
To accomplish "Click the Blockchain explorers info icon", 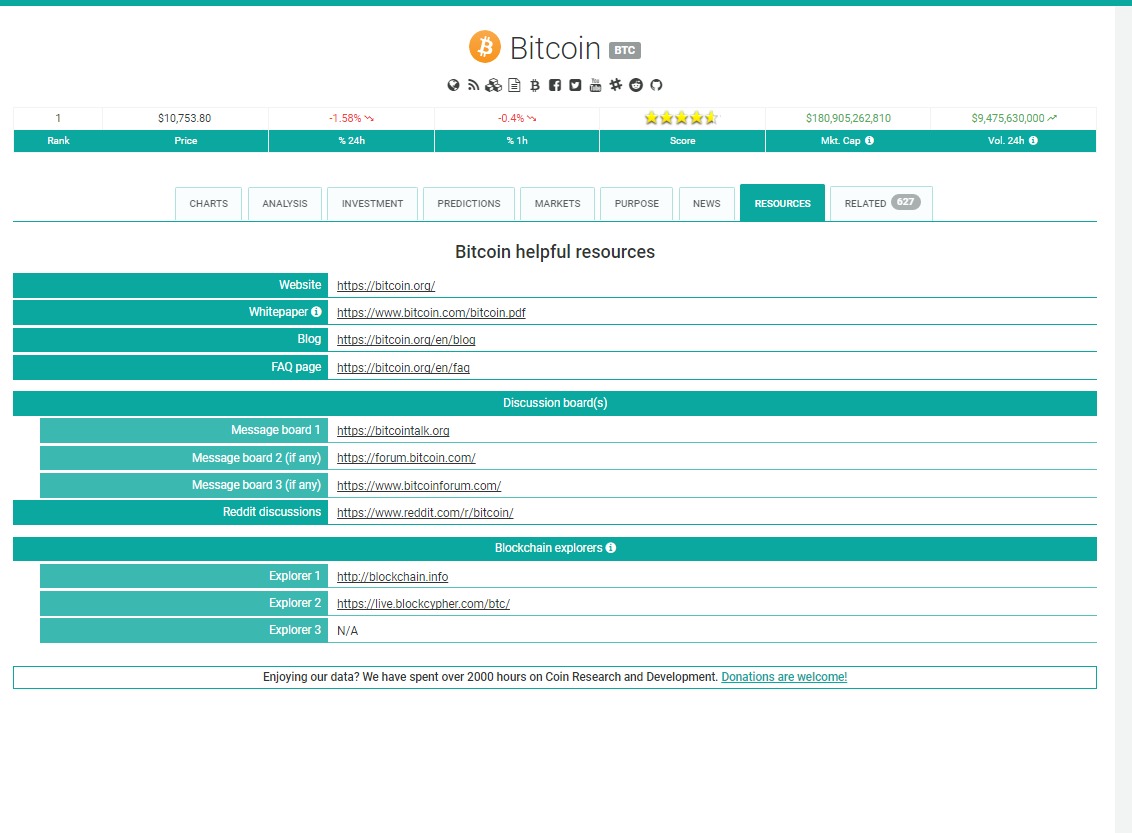I will point(611,548).
